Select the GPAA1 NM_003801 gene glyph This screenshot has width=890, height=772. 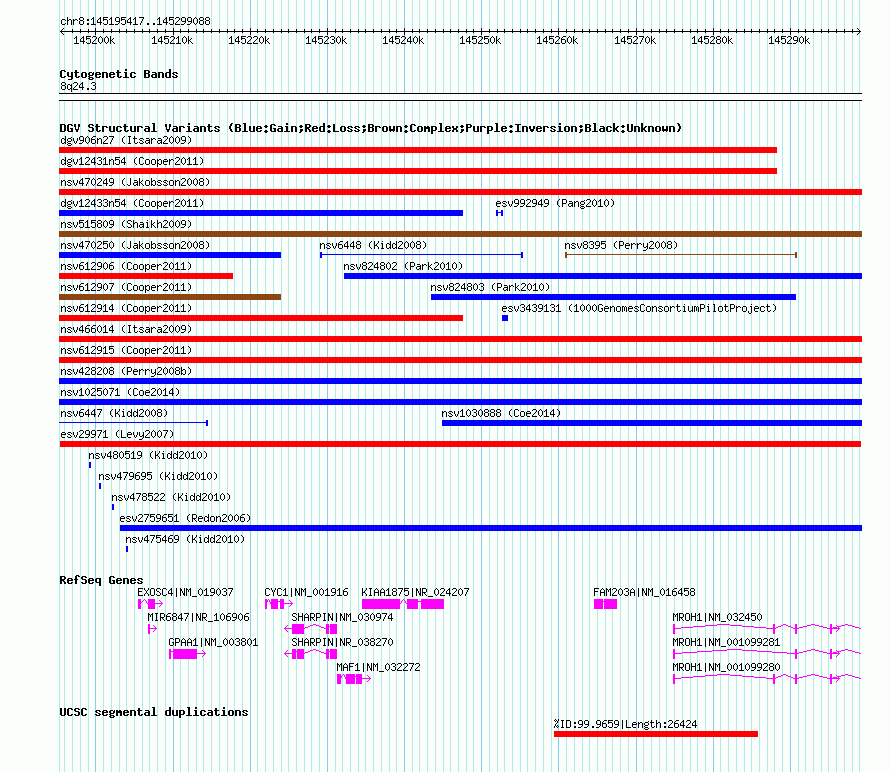[187, 654]
